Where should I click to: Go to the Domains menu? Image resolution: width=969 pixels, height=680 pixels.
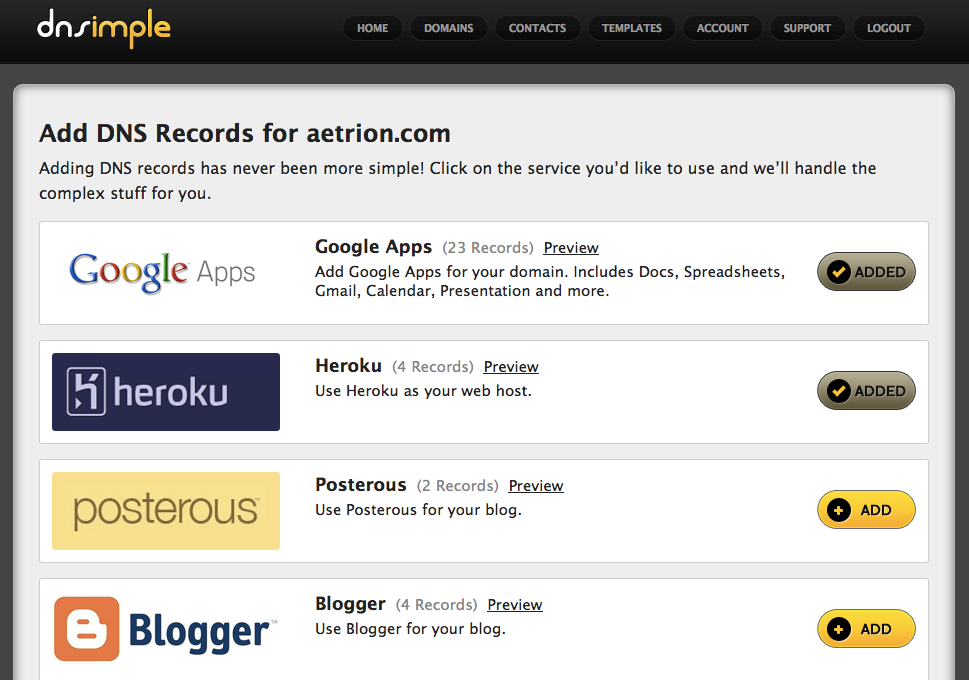coord(449,28)
